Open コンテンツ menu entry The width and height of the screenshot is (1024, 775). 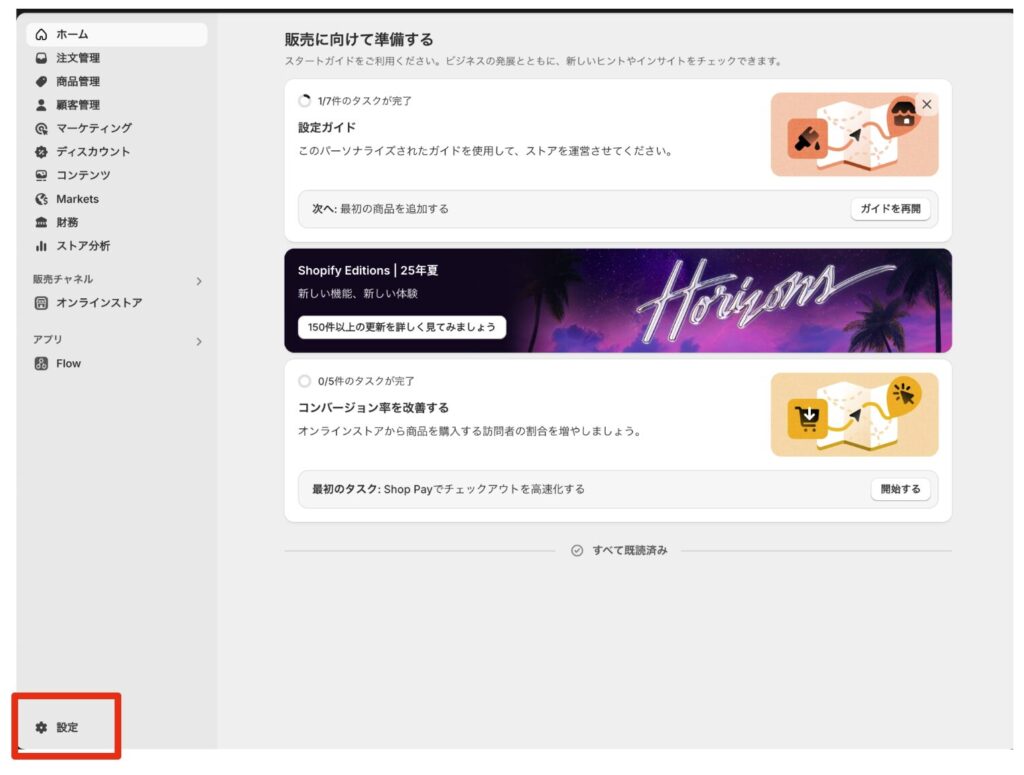click(x=117, y=176)
